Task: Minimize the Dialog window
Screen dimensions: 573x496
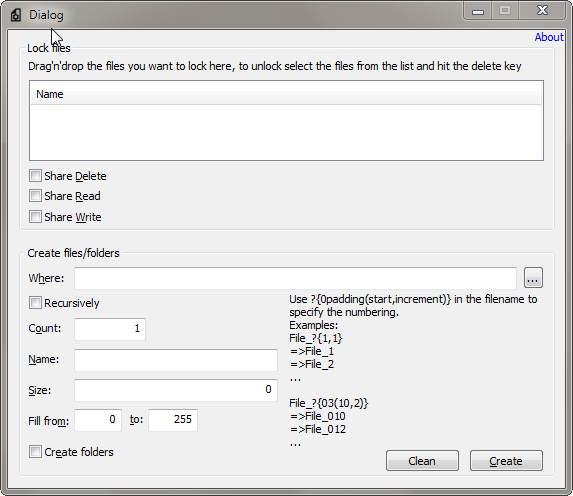Action: click(478, 11)
